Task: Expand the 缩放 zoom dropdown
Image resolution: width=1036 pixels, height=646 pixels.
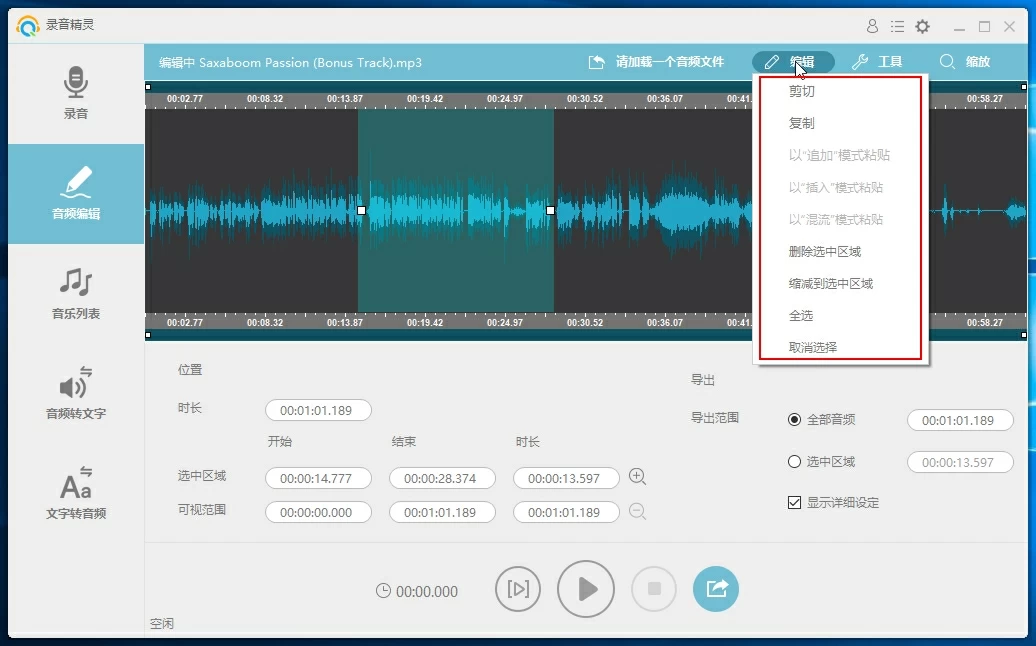Action: click(x=965, y=62)
